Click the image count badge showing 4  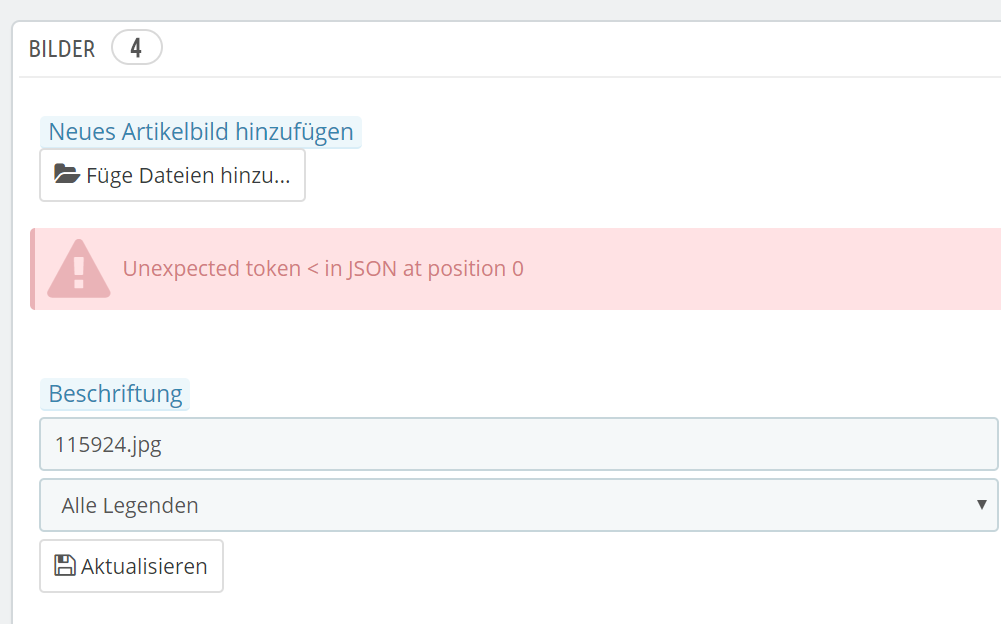136,48
